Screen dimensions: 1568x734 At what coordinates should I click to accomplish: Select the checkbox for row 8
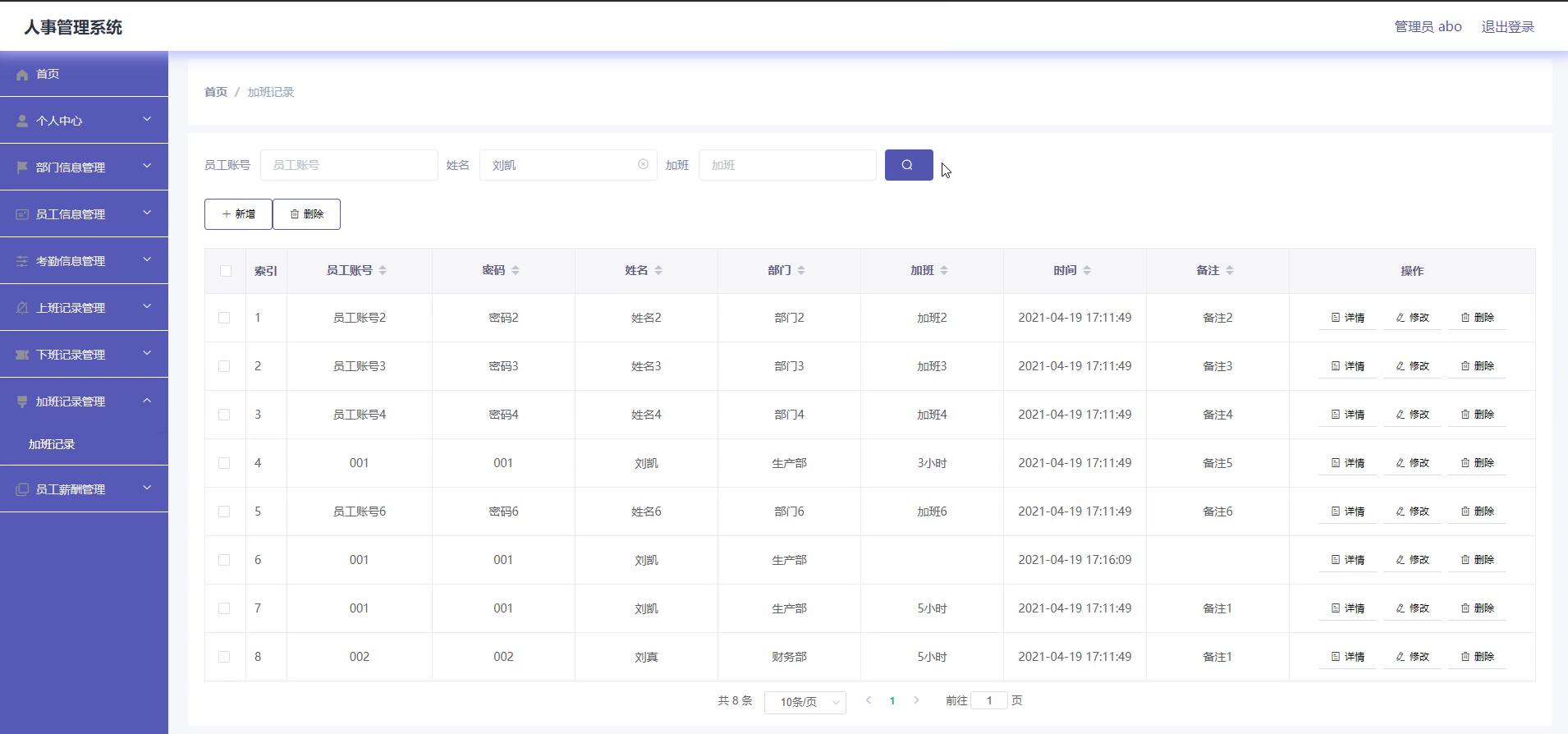(224, 657)
